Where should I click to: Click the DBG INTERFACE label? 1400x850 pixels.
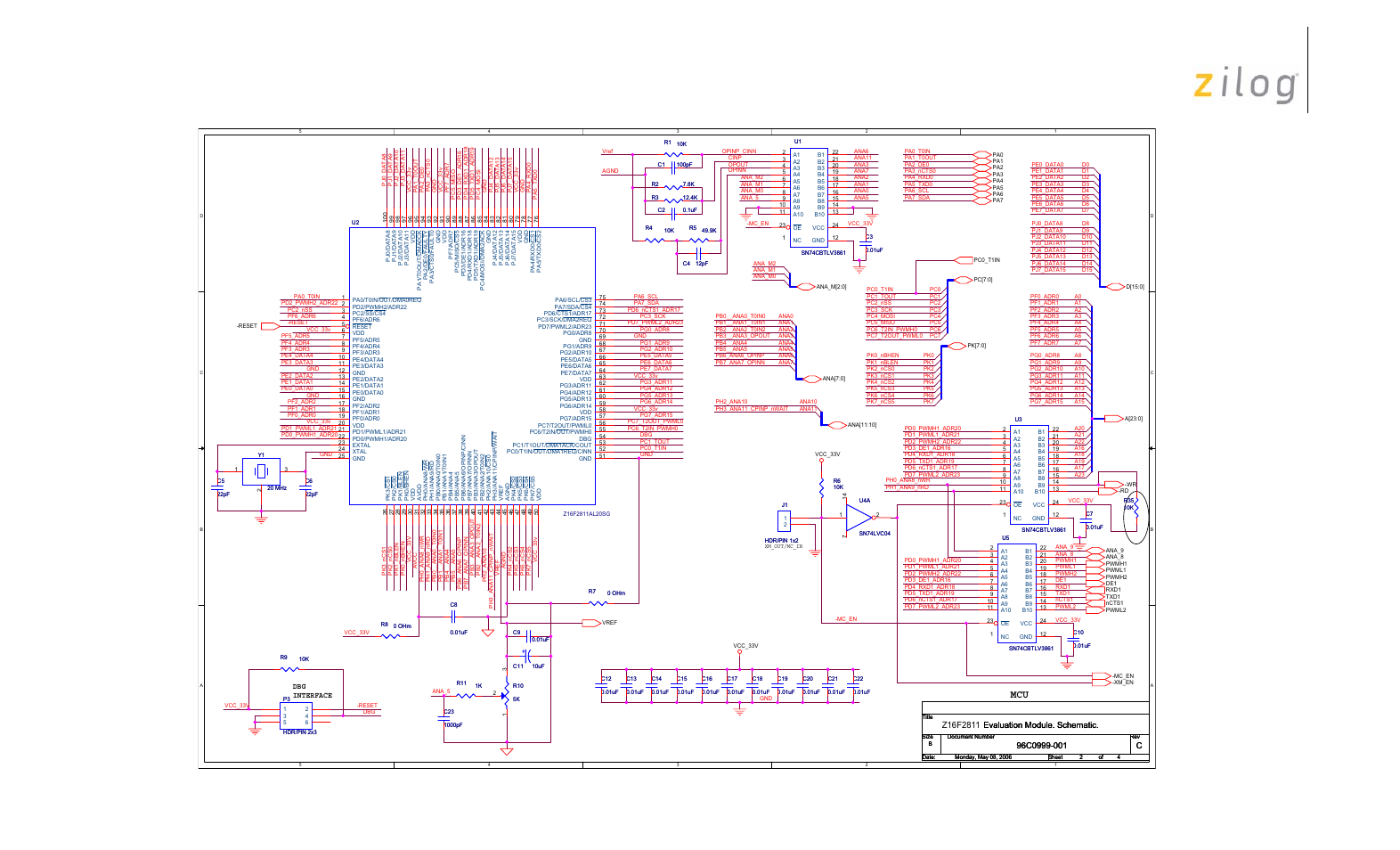click(312, 691)
